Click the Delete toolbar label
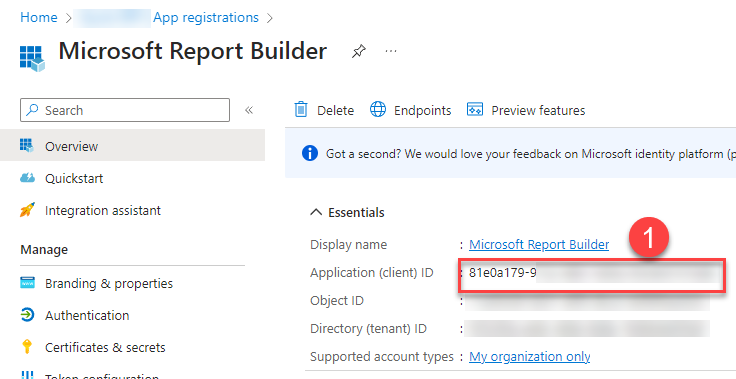 (335, 110)
